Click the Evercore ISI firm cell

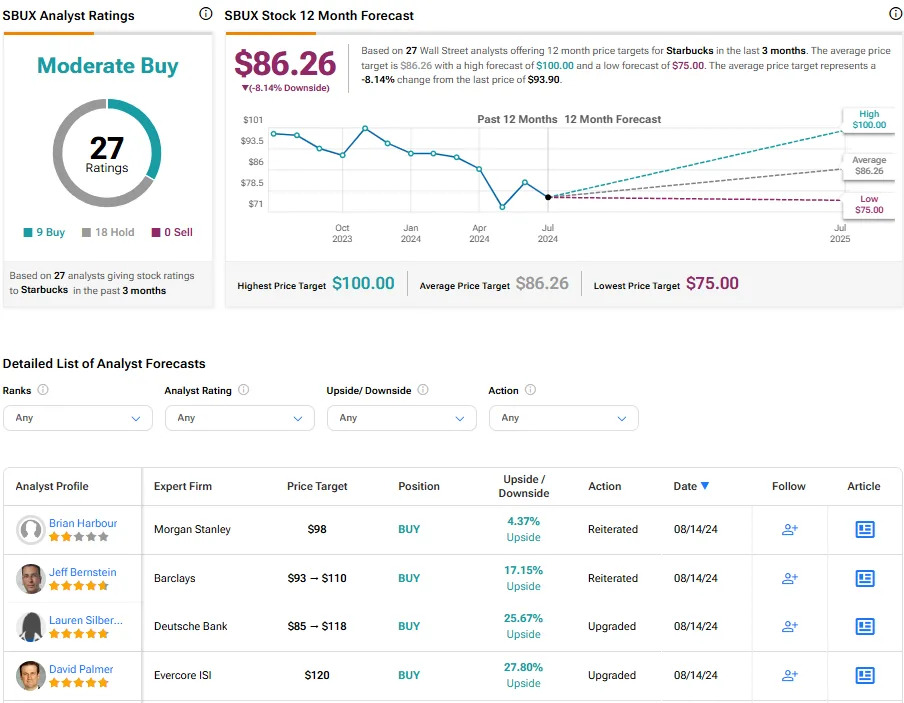point(183,675)
